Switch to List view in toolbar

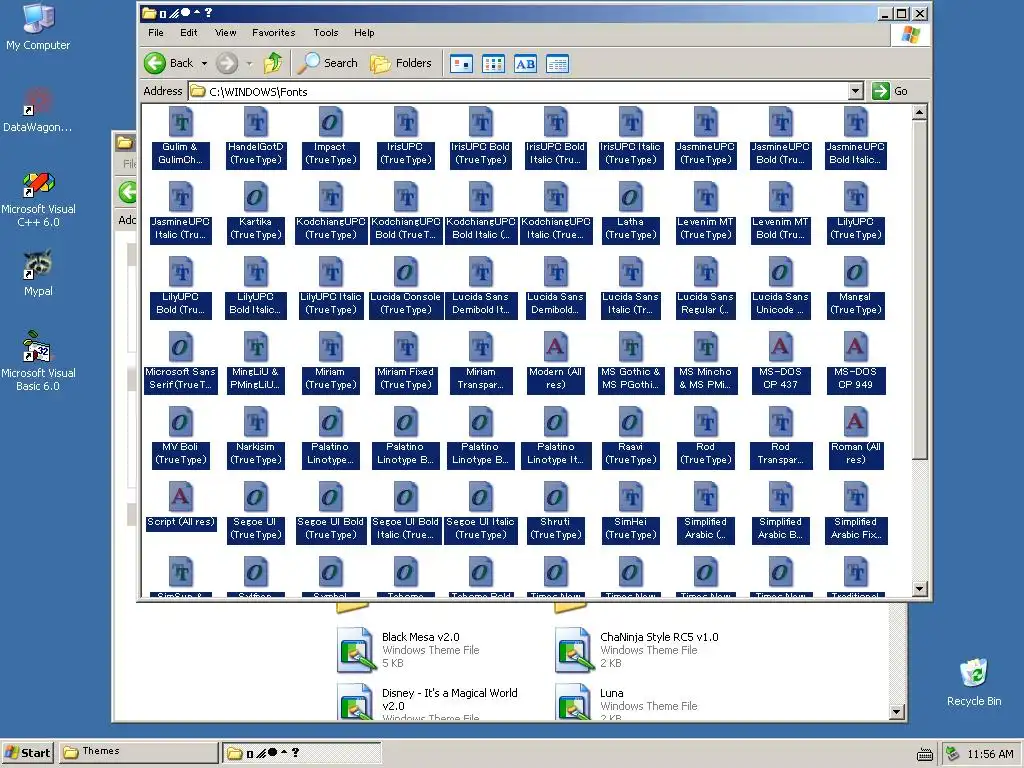[x=494, y=64]
